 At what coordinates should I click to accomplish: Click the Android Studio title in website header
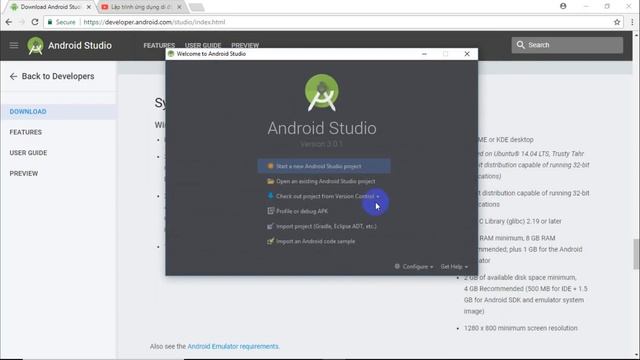coord(80,45)
